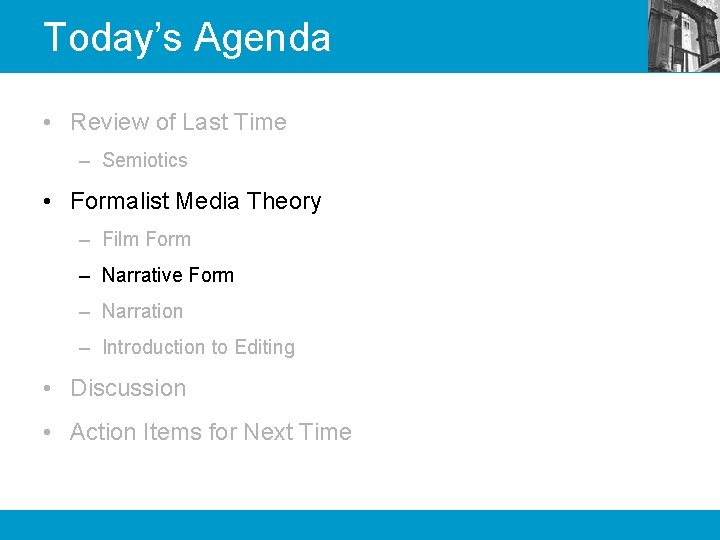Click the "Film Form" sub-item

click(146, 239)
